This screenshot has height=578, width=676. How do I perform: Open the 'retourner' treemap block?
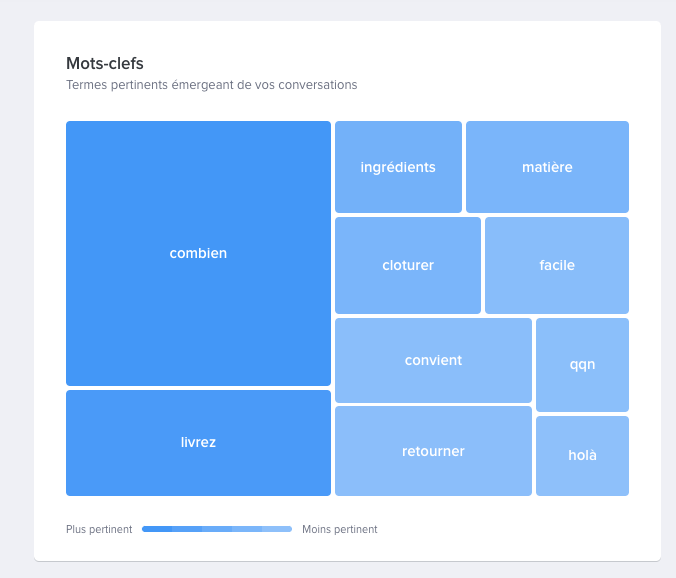click(433, 451)
